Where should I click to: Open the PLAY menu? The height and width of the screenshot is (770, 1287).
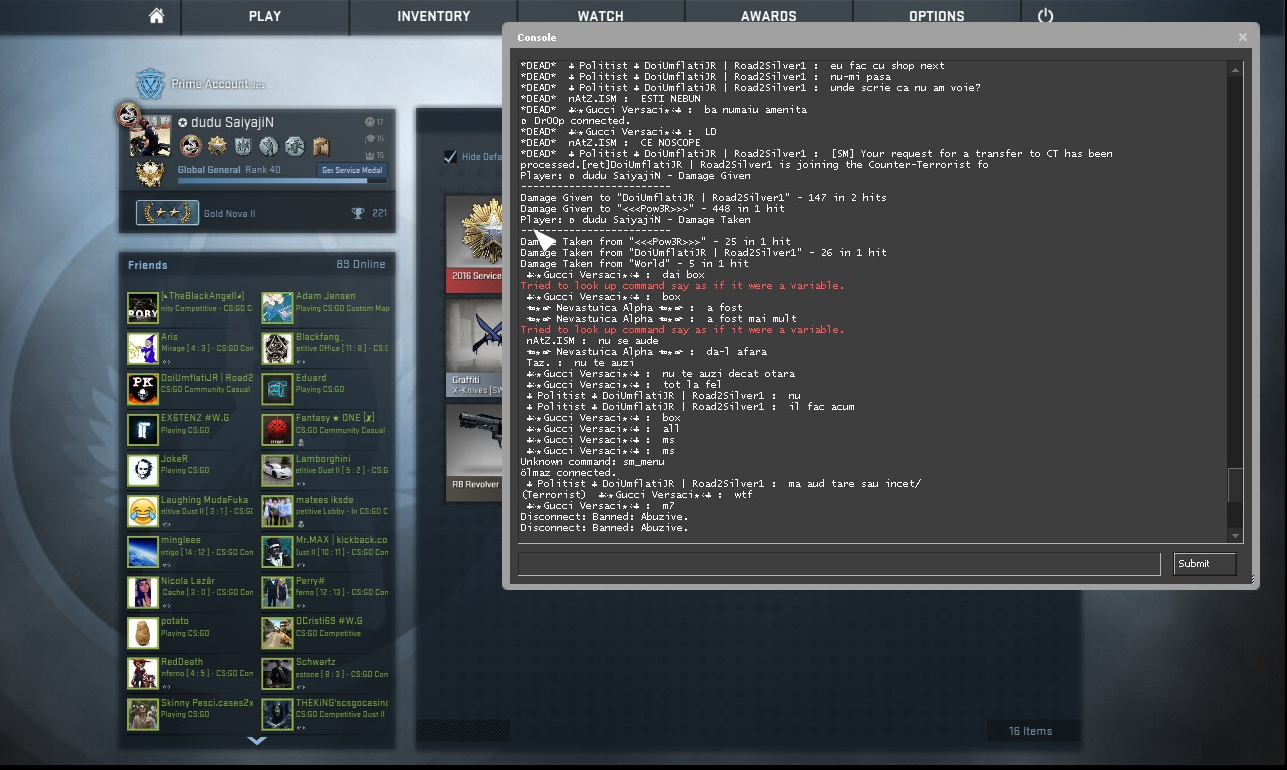coord(265,16)
